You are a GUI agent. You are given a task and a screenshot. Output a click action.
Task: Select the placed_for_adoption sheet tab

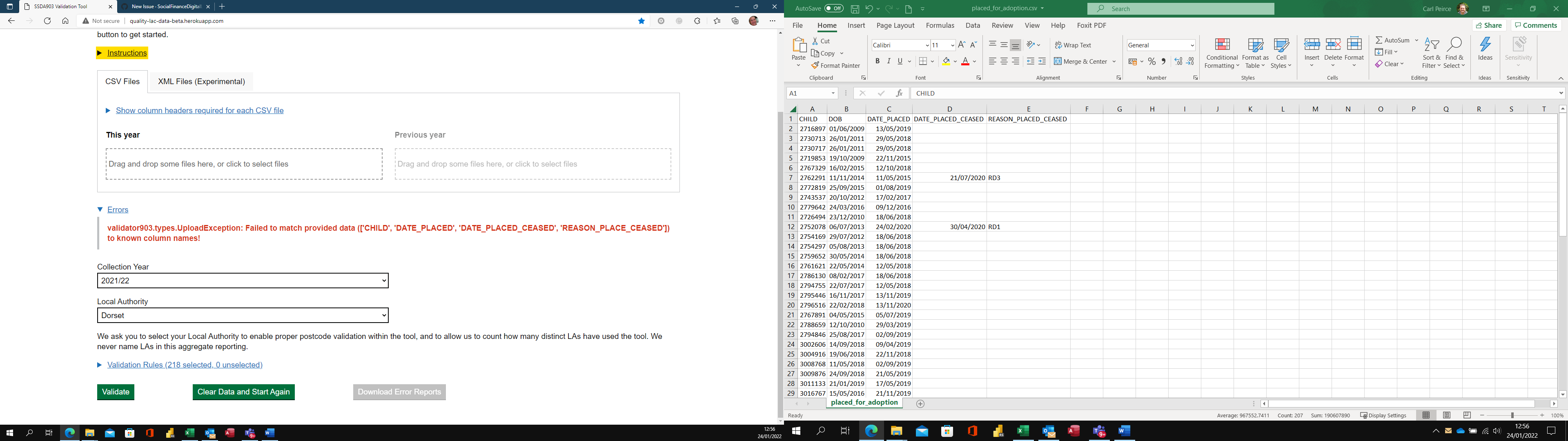(865, 402)
